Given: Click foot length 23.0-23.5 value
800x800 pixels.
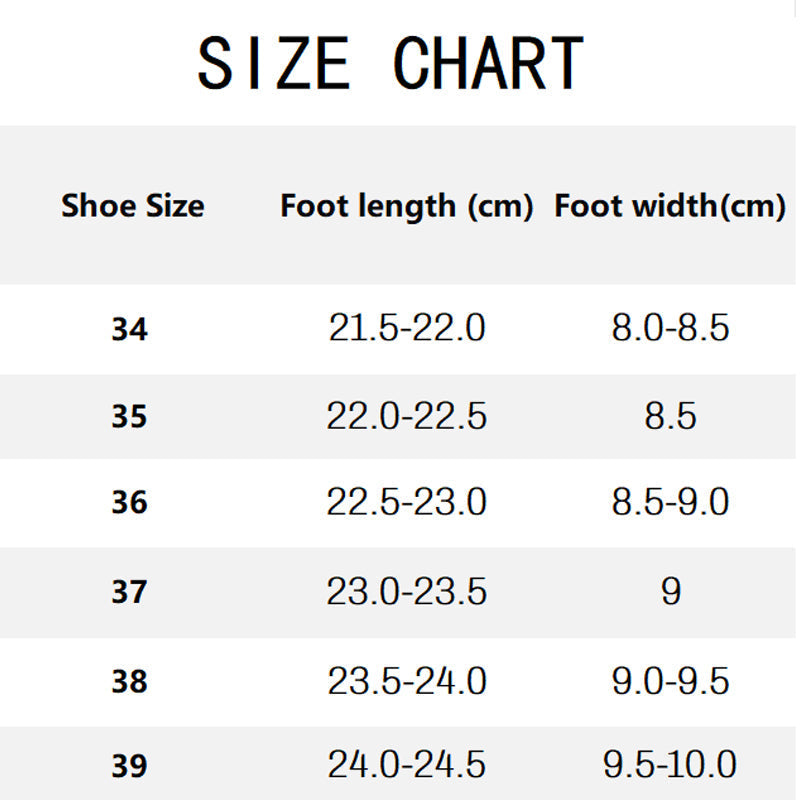Looking at the screenshot, I should pos(406,591).
